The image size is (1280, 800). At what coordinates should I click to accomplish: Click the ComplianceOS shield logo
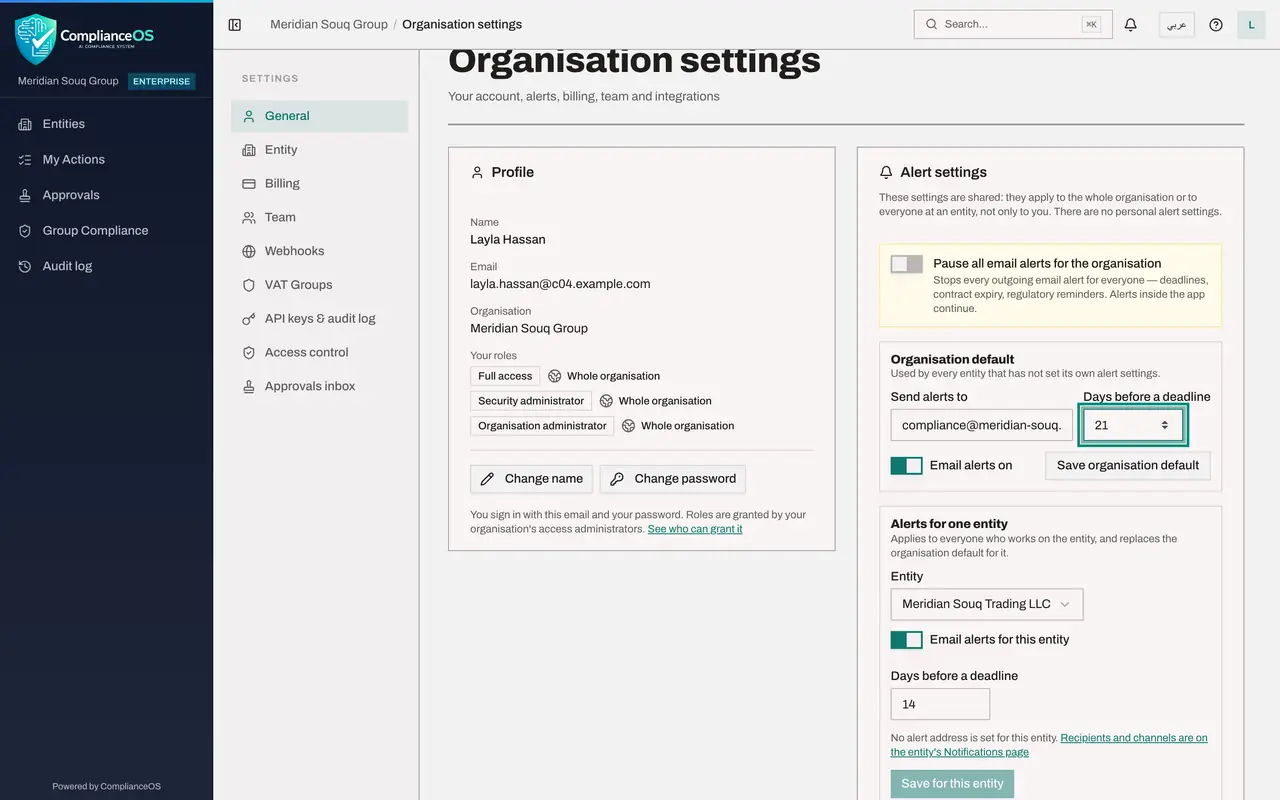(36, 38)
